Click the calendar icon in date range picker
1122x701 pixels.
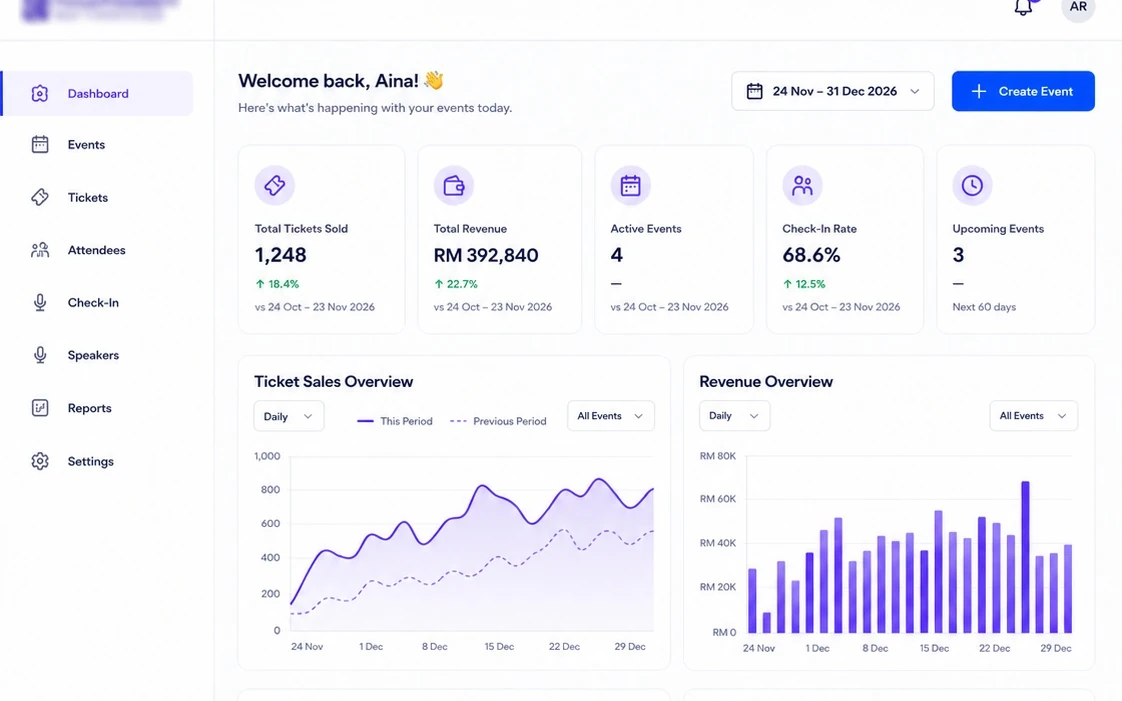tap(754, 92)
